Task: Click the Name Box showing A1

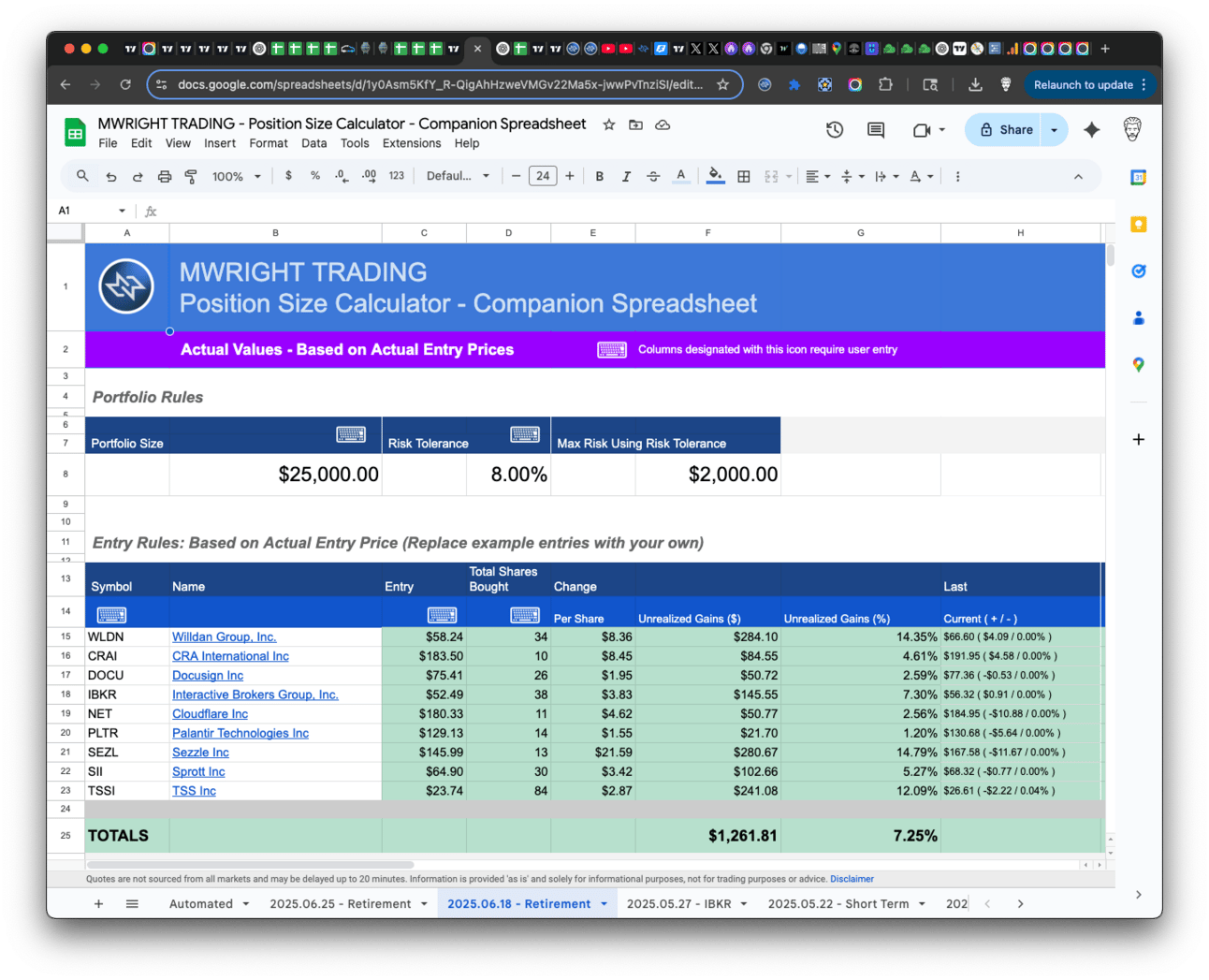Action: point(91,211)
